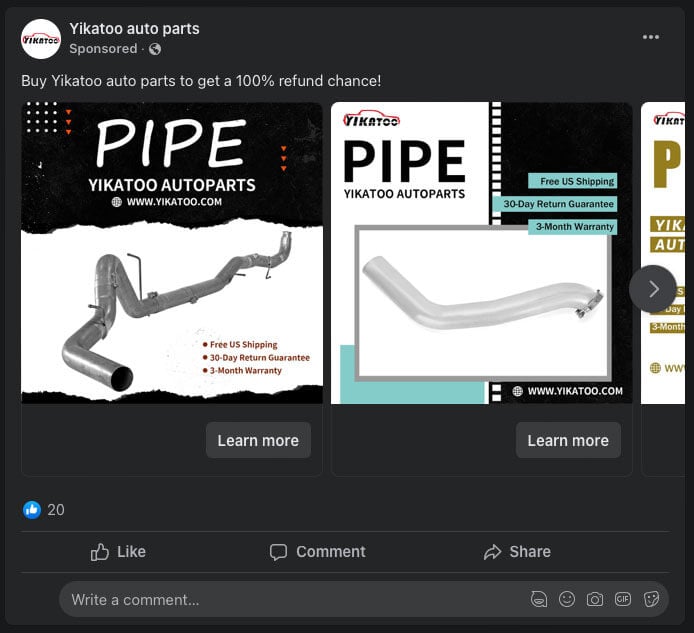Advance carousel with the next arrow
Screen dimensions: 694x633
point(653,288)
